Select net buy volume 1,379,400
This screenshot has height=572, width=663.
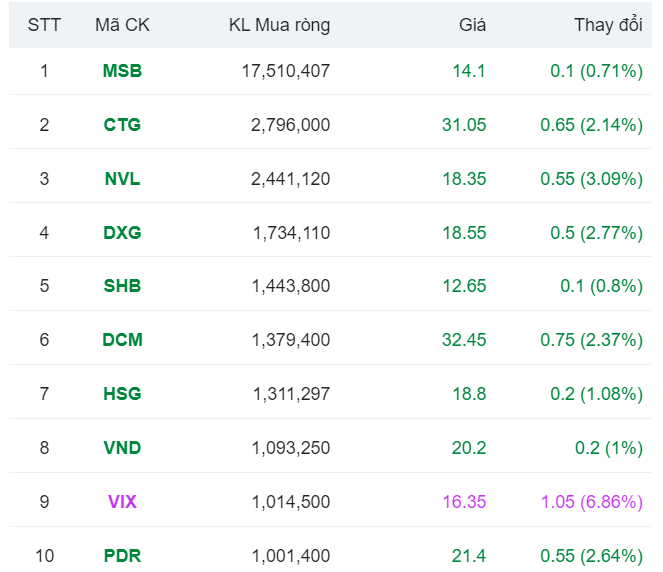(x=291, y=340)
